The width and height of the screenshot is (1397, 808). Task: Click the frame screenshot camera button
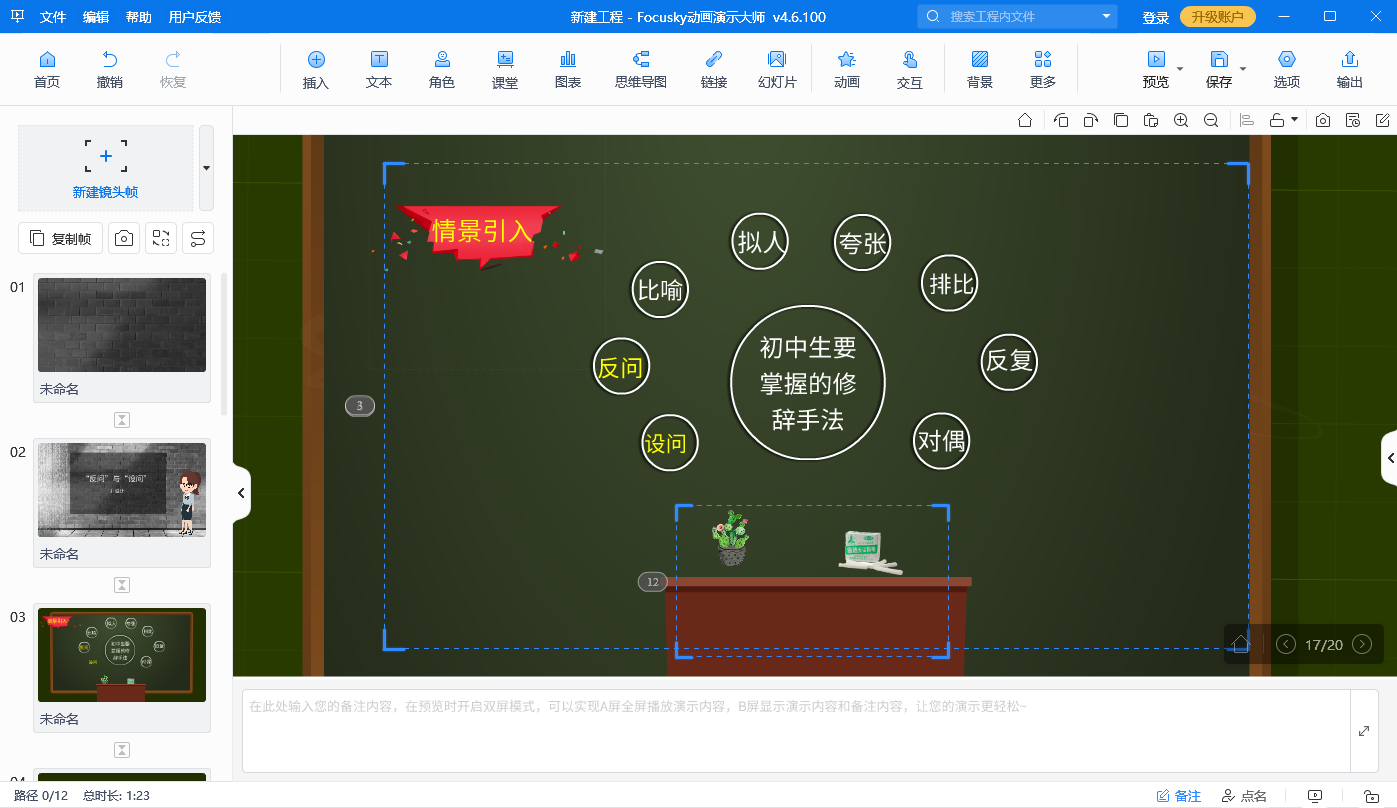[x=123, y=238]
